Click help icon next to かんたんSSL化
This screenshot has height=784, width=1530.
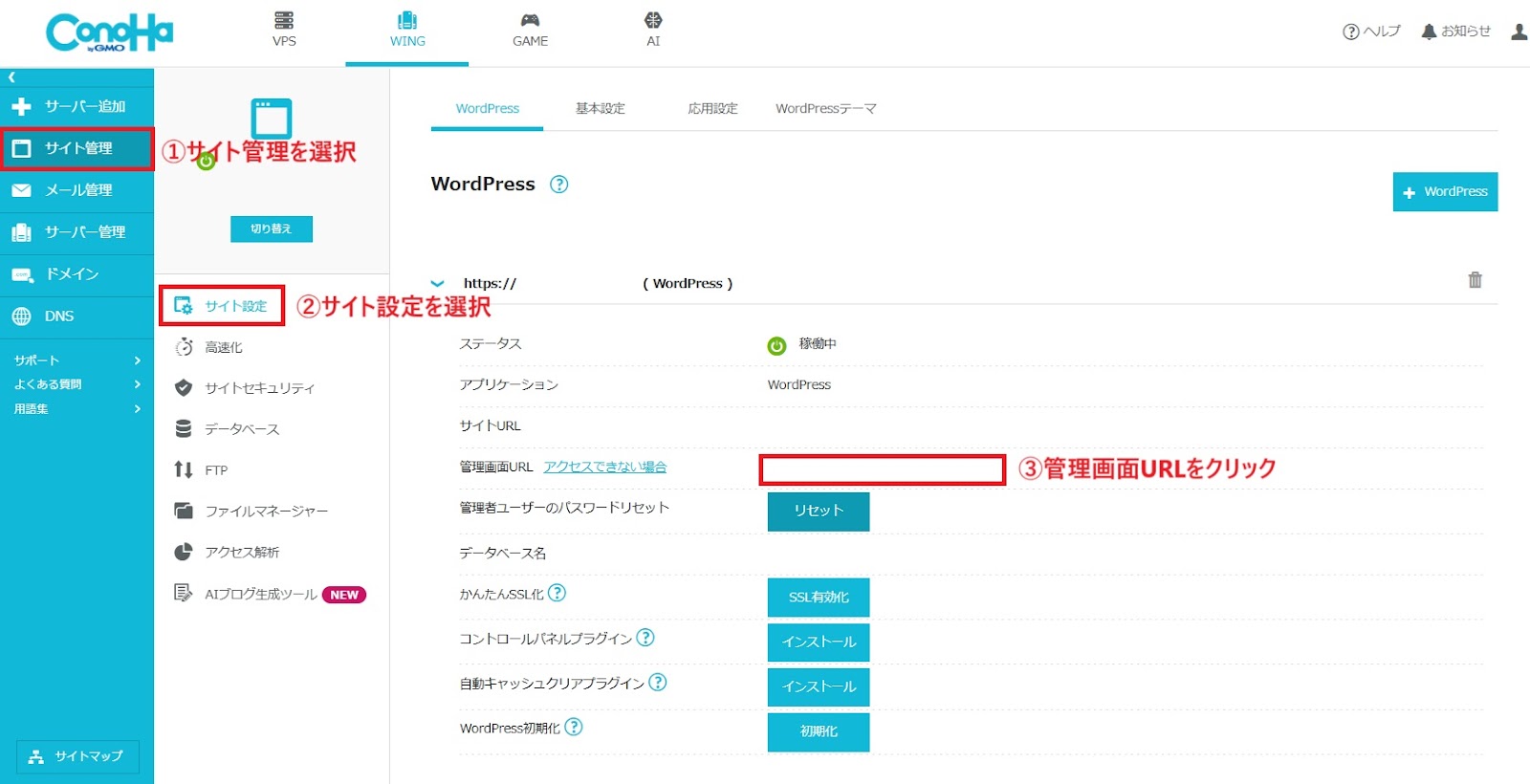click(557, 593)
